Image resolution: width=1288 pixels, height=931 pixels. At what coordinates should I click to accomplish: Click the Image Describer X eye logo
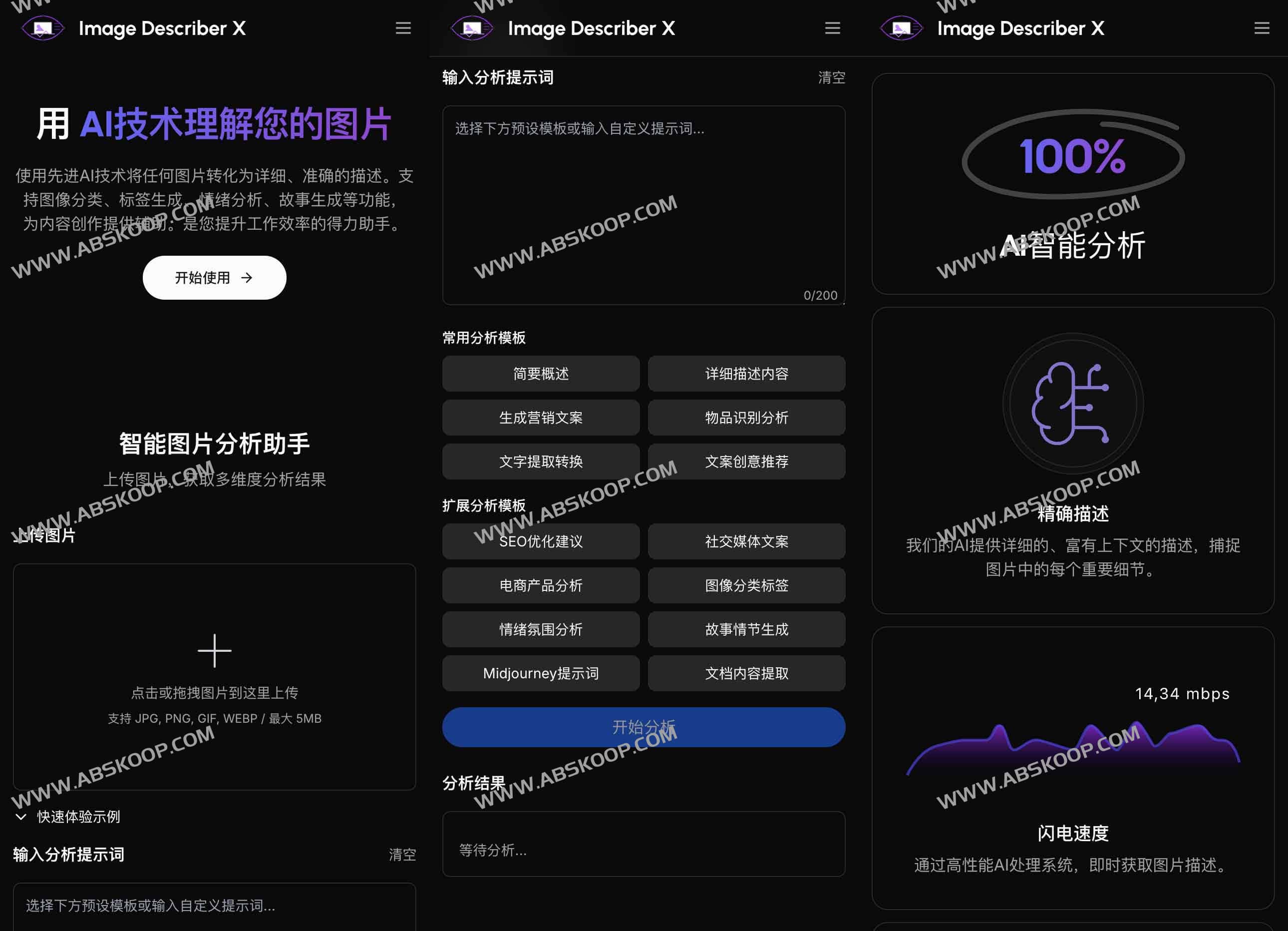coord(42,28)
